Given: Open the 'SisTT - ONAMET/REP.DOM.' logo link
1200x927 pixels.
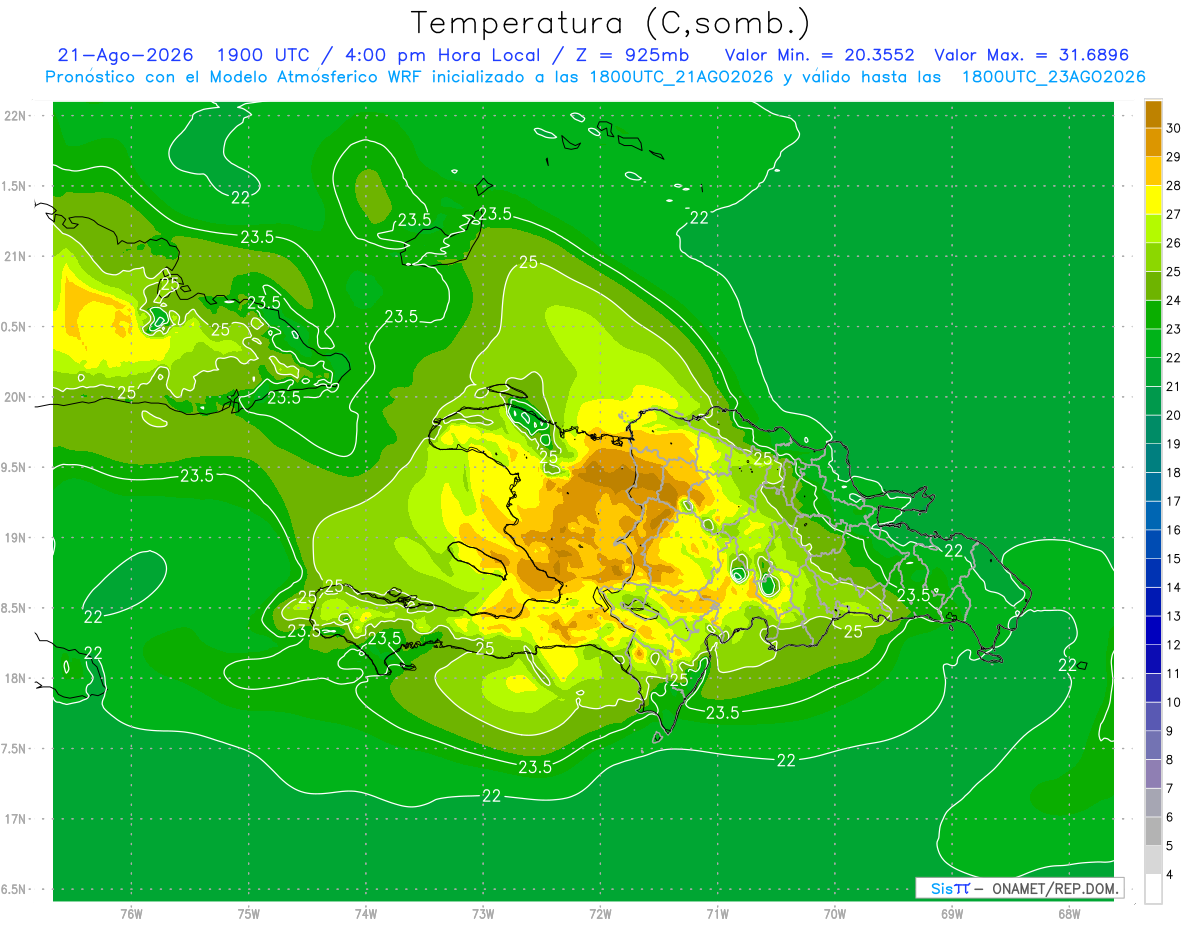Looking at the screenshot, I should [x=1019, y=888].
